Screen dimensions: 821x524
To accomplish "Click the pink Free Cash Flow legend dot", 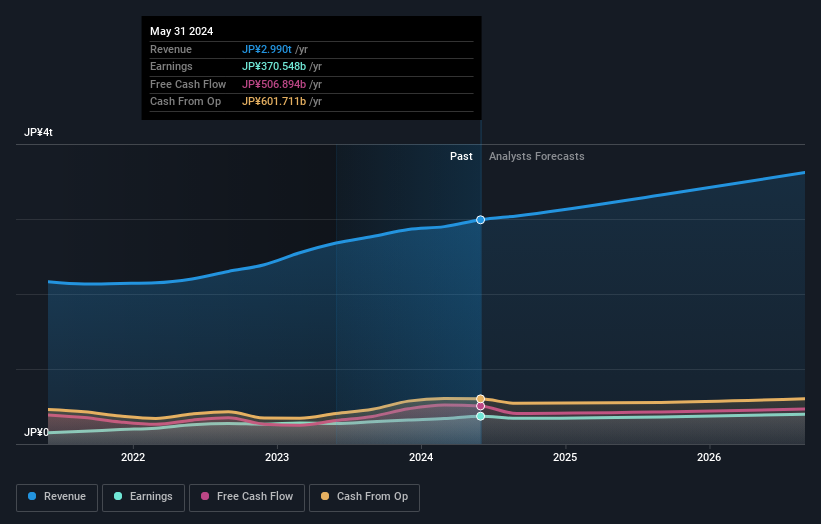I will click(x=205, y=496).
